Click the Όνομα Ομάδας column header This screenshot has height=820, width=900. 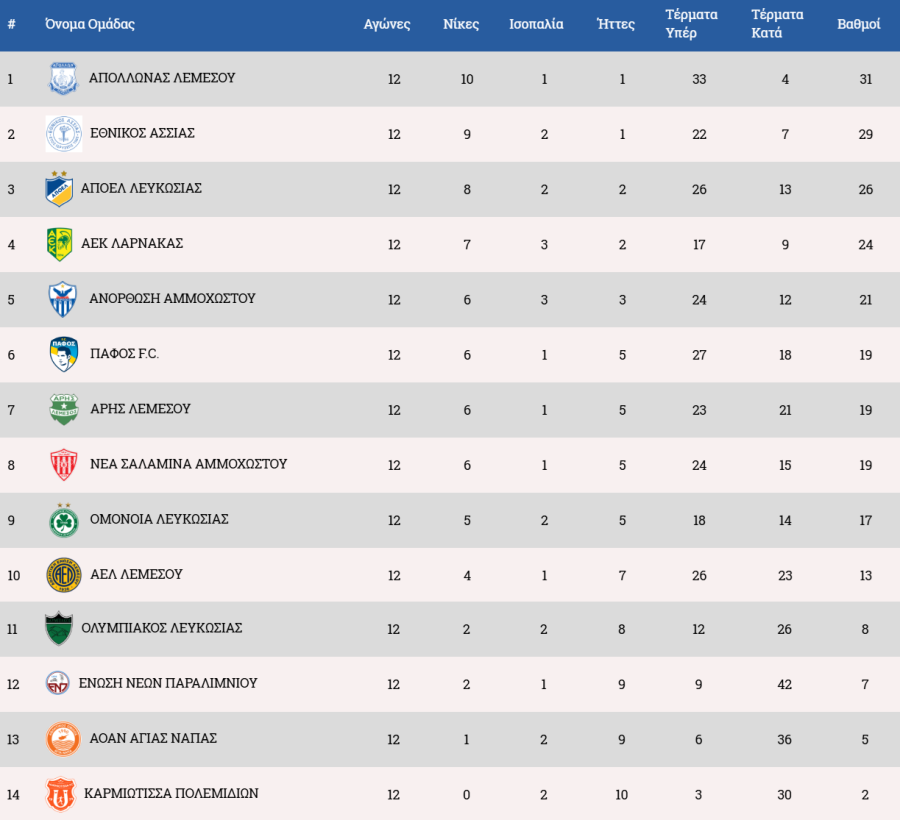coord(90,24)
